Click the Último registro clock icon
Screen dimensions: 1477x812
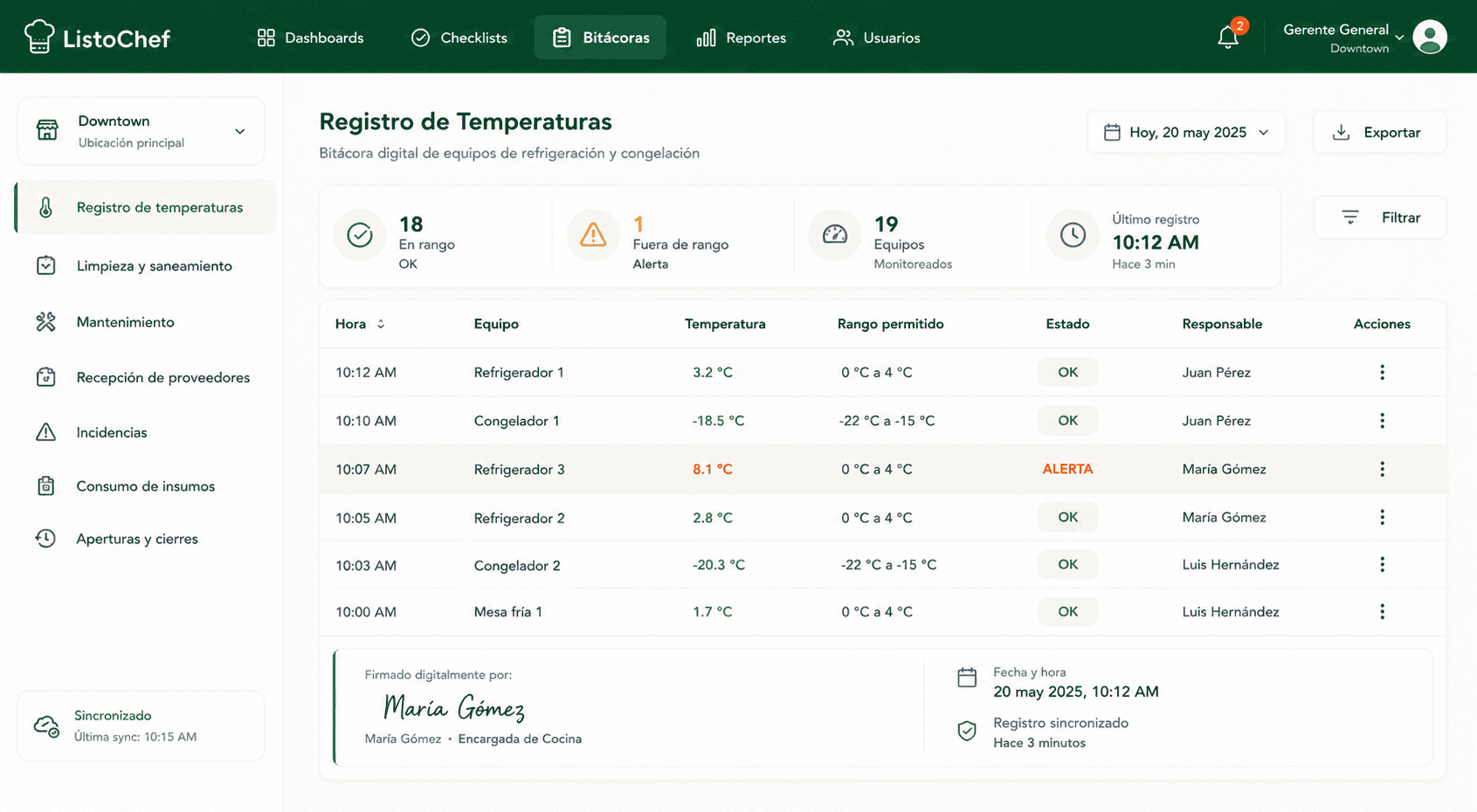tap(1073, 235)
